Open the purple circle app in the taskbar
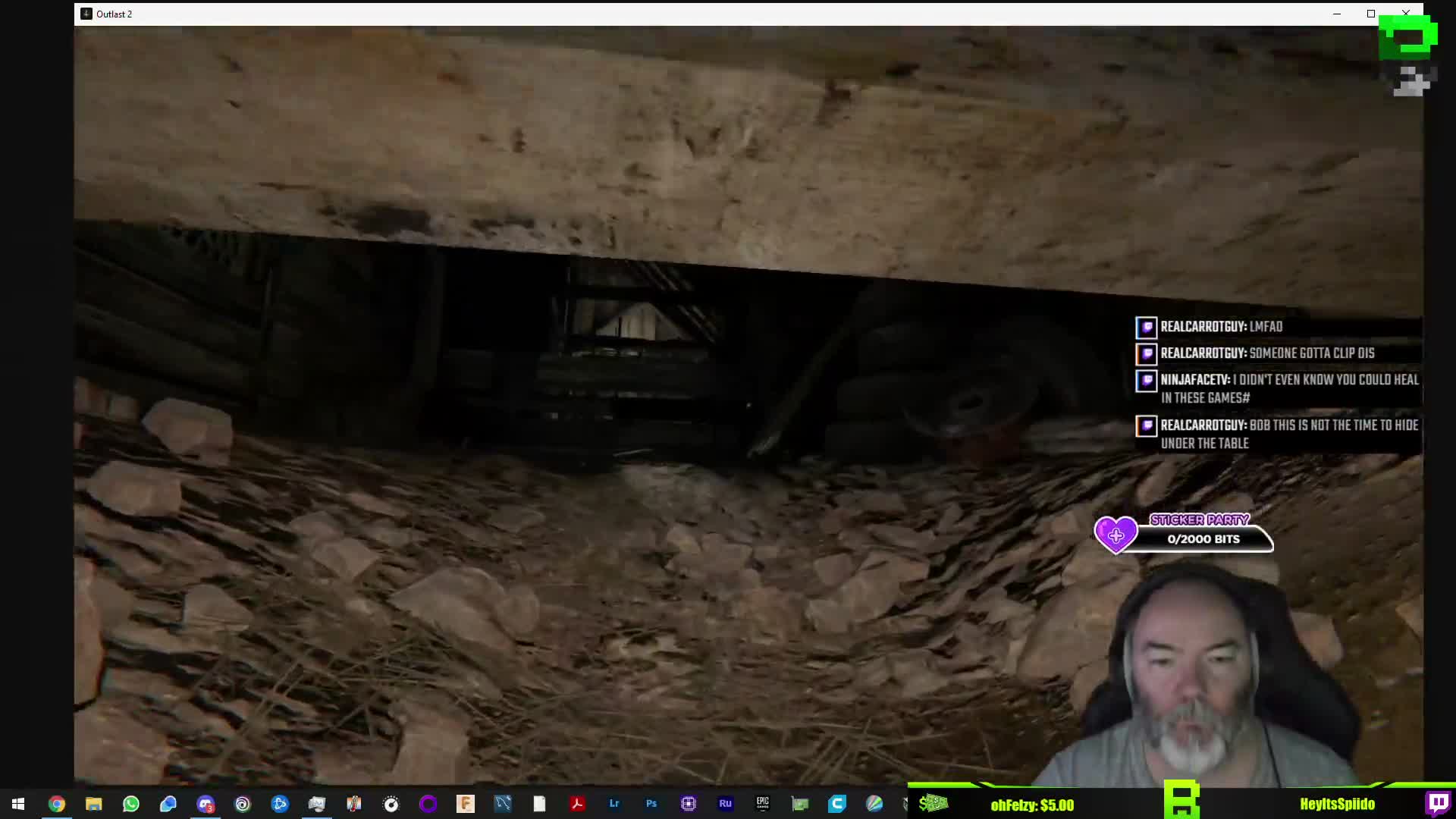The height and width of the screenshot is (819, 1456). tap(428, 804)
